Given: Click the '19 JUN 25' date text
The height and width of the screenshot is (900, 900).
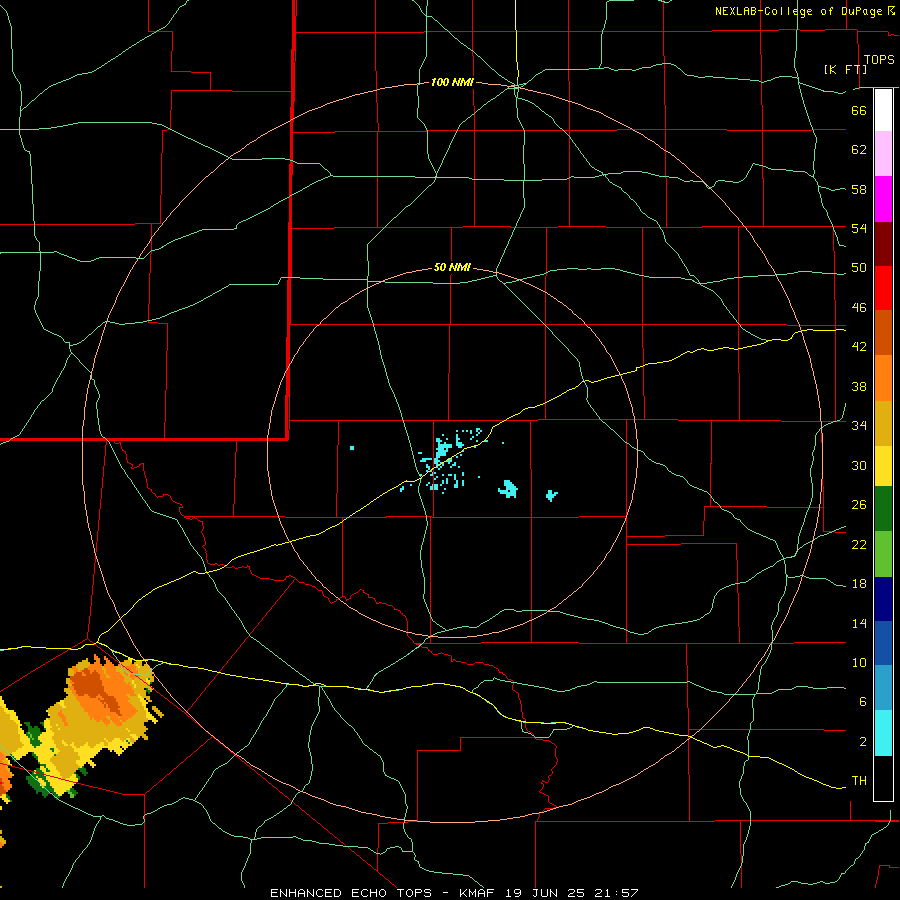Looking at the screenshot, I should [x=545, y=893].
